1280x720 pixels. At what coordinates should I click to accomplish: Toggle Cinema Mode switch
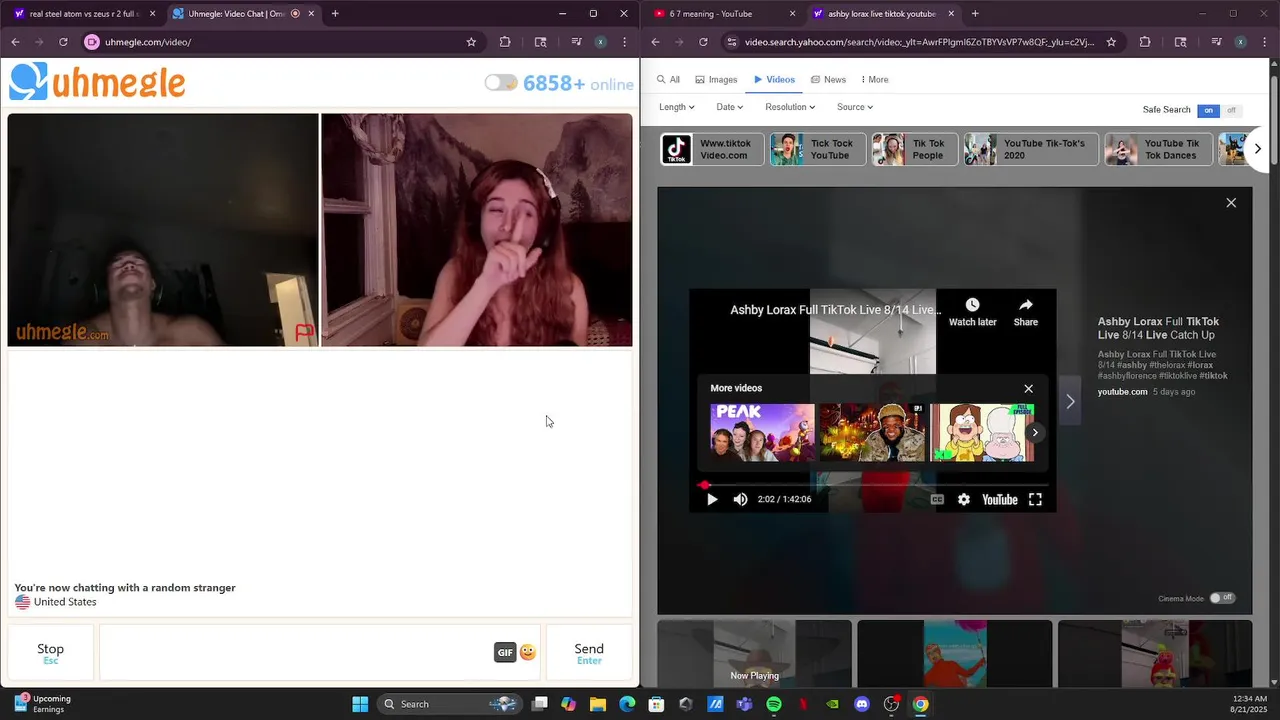tap(1222, 598)
